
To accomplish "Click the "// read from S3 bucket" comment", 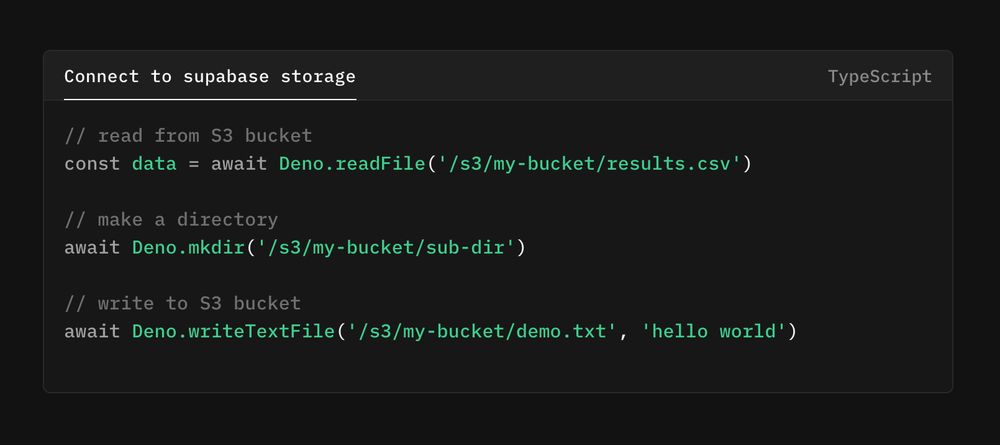I will pos(188,136).
